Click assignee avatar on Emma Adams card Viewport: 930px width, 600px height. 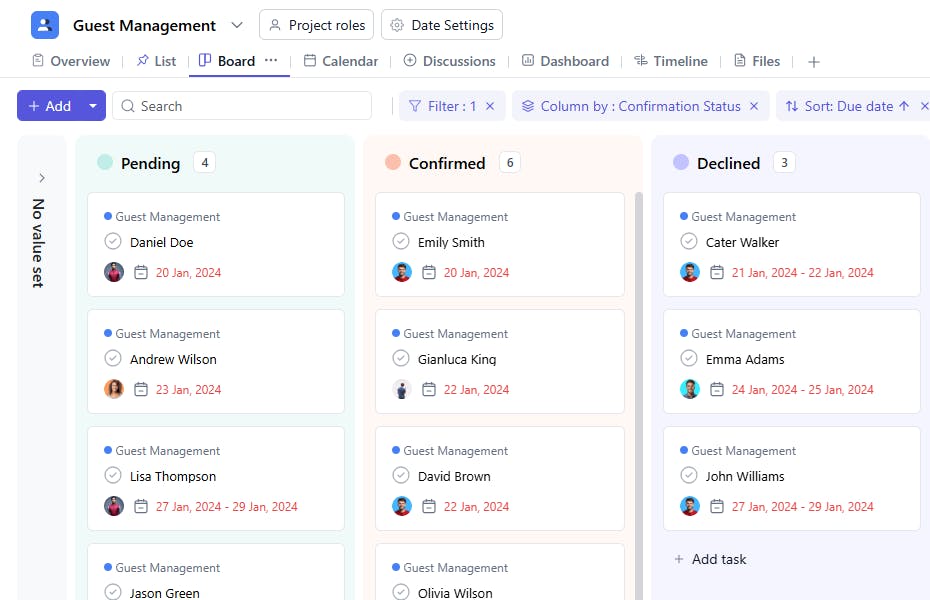pyautogui.click(x=690, y=389)
